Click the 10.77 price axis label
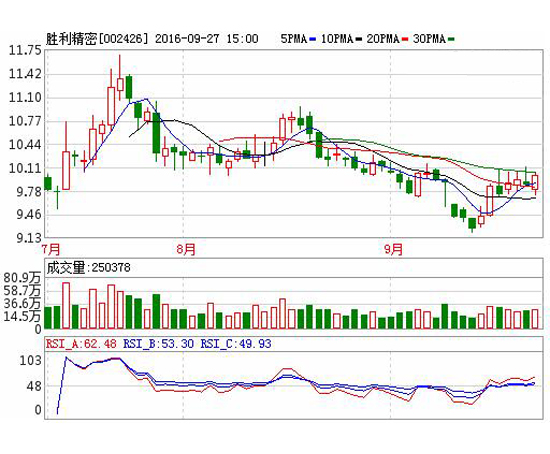Viewport: 550px width, 454px height. coord(25,121)
